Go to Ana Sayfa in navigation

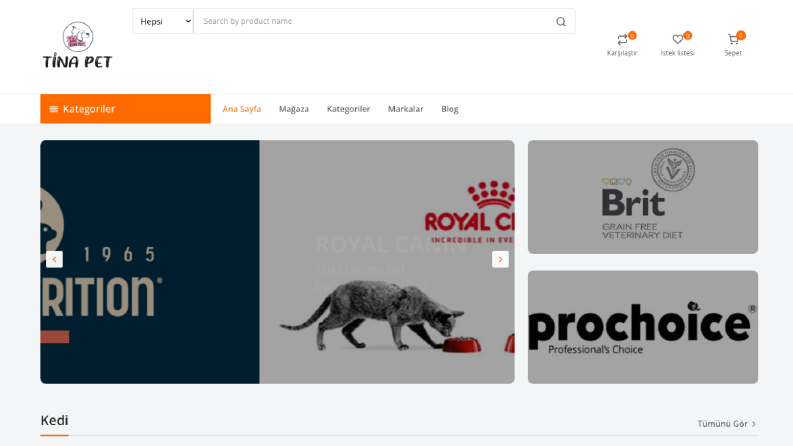(x=242, y=109)
